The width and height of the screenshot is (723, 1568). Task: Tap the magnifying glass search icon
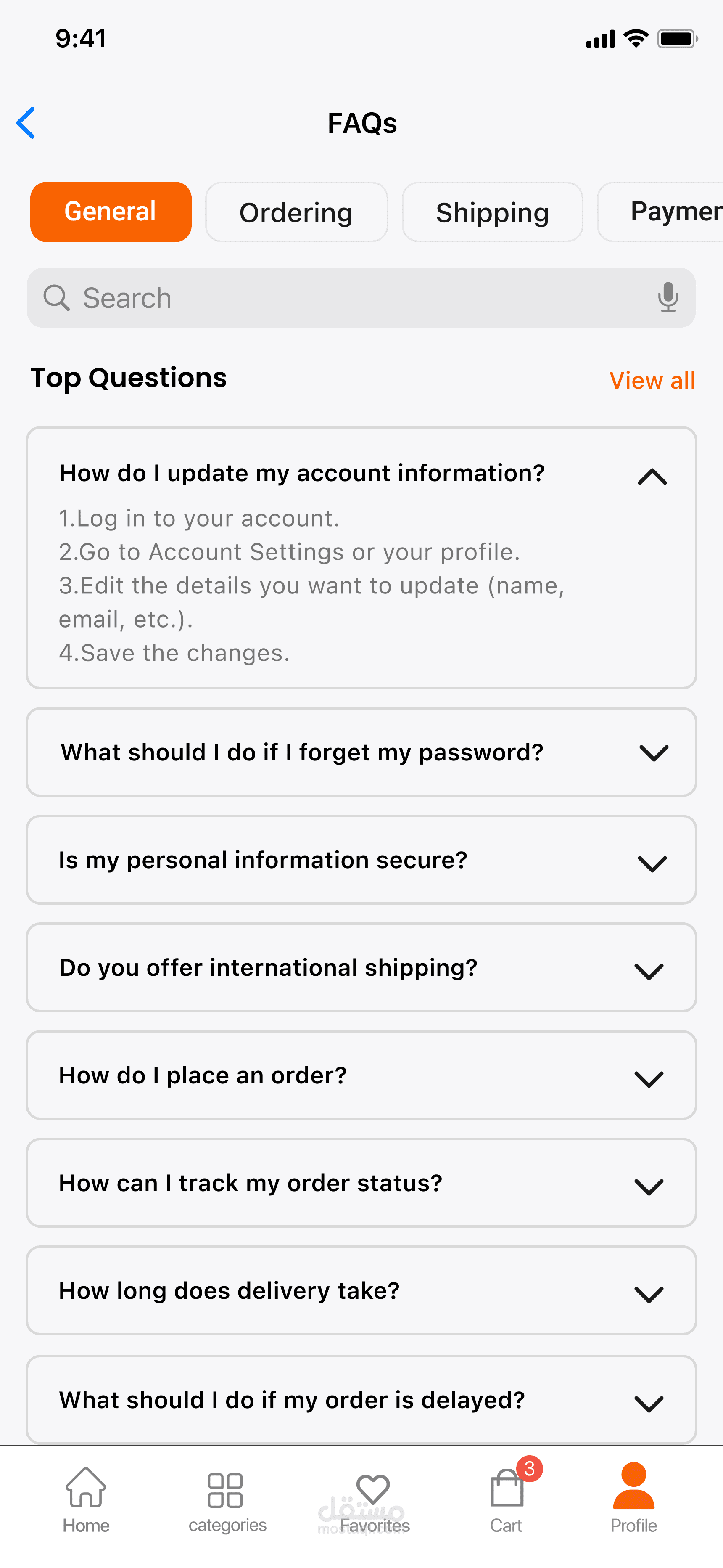pos(57,298)
